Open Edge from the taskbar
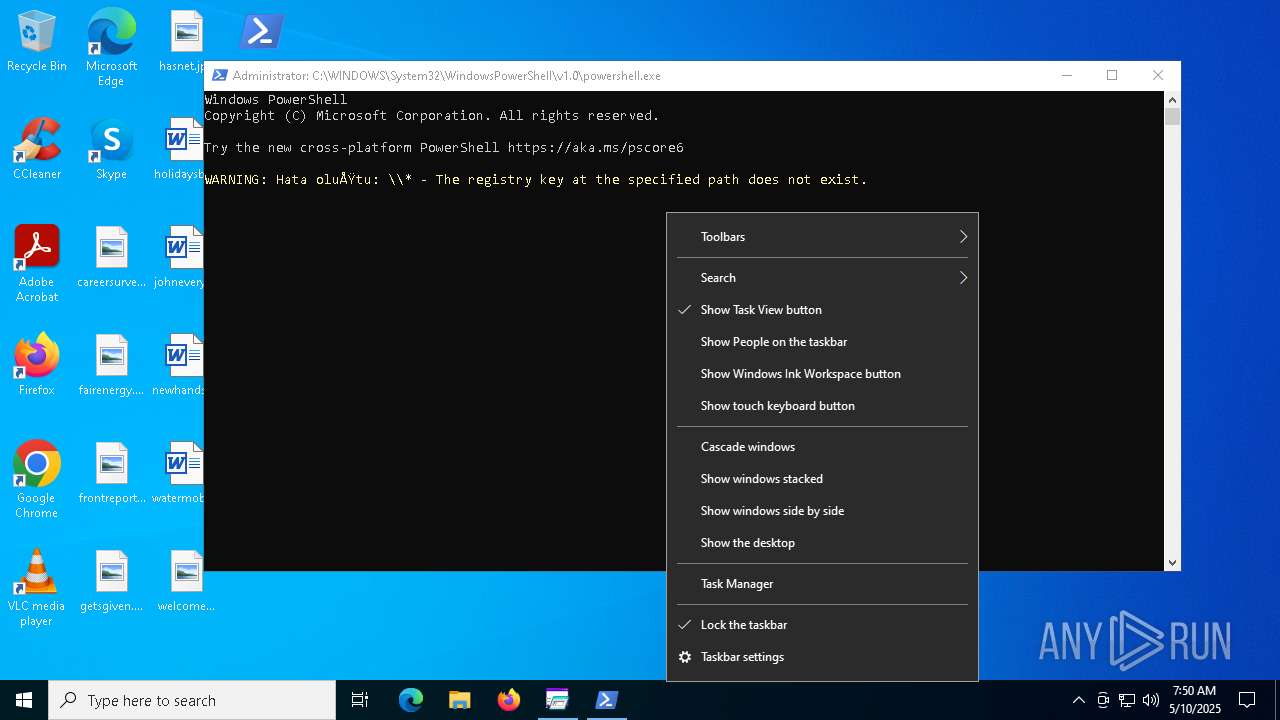This screenshot has height=720, width=1280. point(411,700)
